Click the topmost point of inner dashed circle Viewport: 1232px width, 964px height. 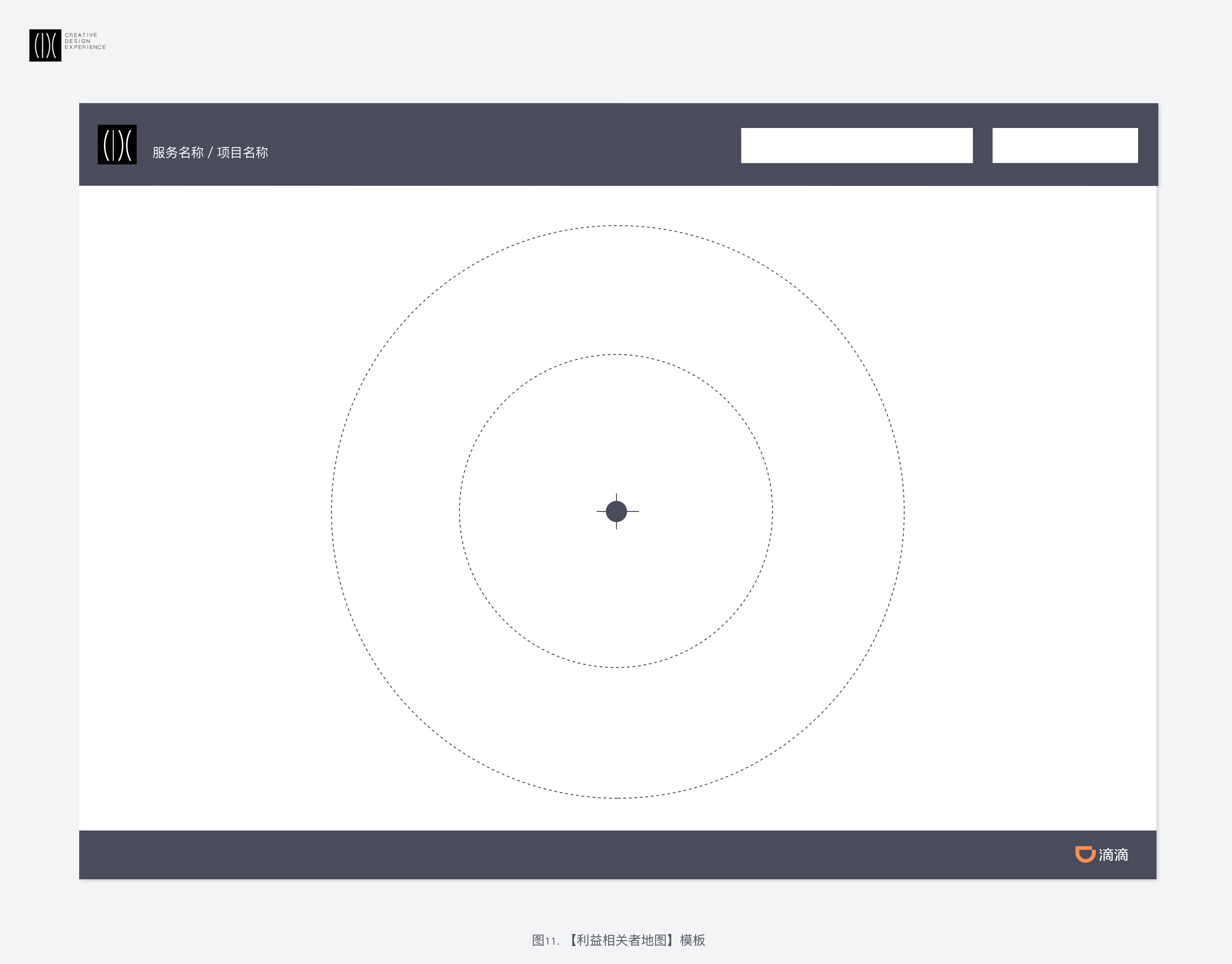pos(616,354)
